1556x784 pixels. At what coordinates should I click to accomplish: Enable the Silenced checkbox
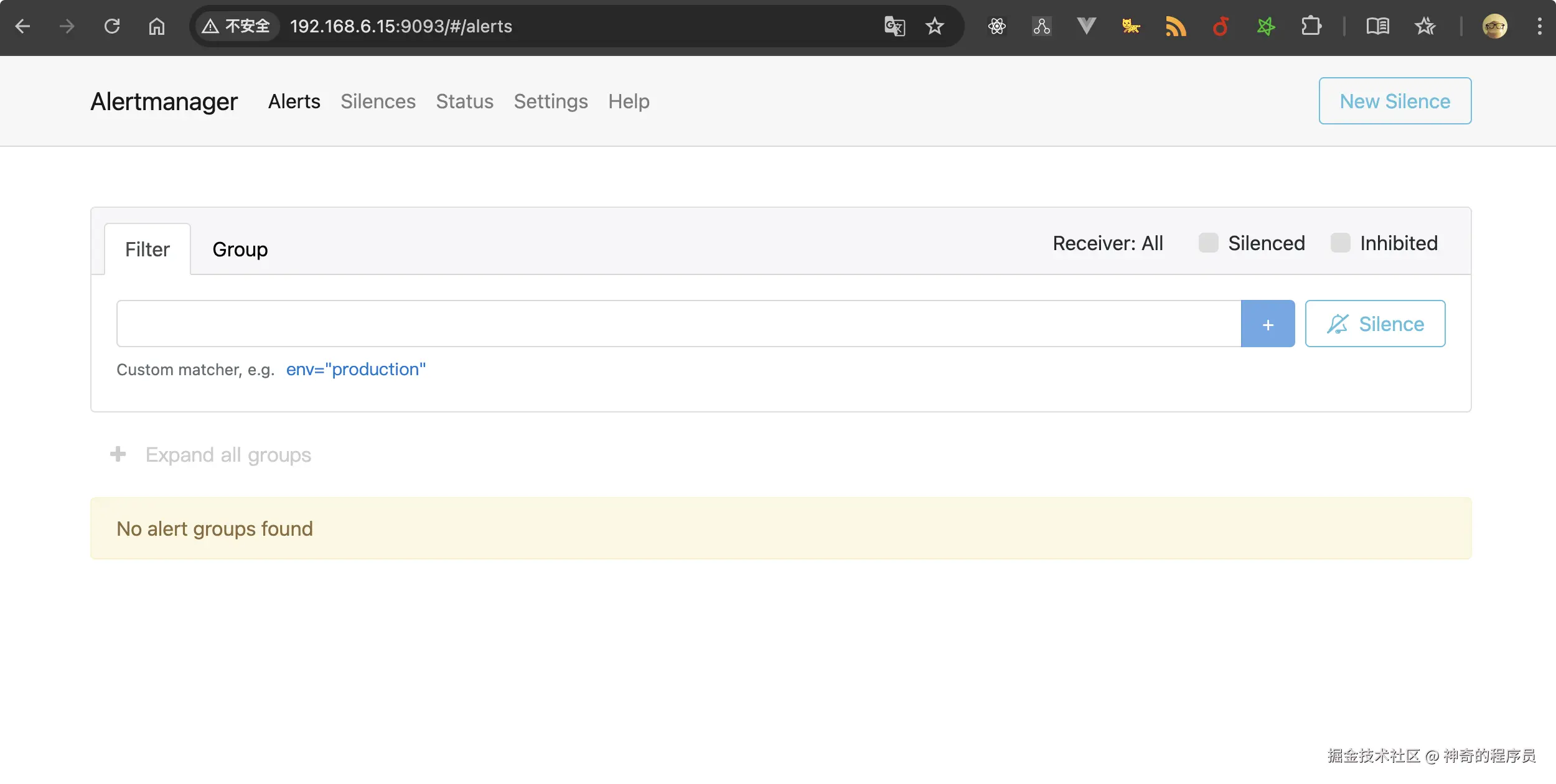coord(1208,243)
